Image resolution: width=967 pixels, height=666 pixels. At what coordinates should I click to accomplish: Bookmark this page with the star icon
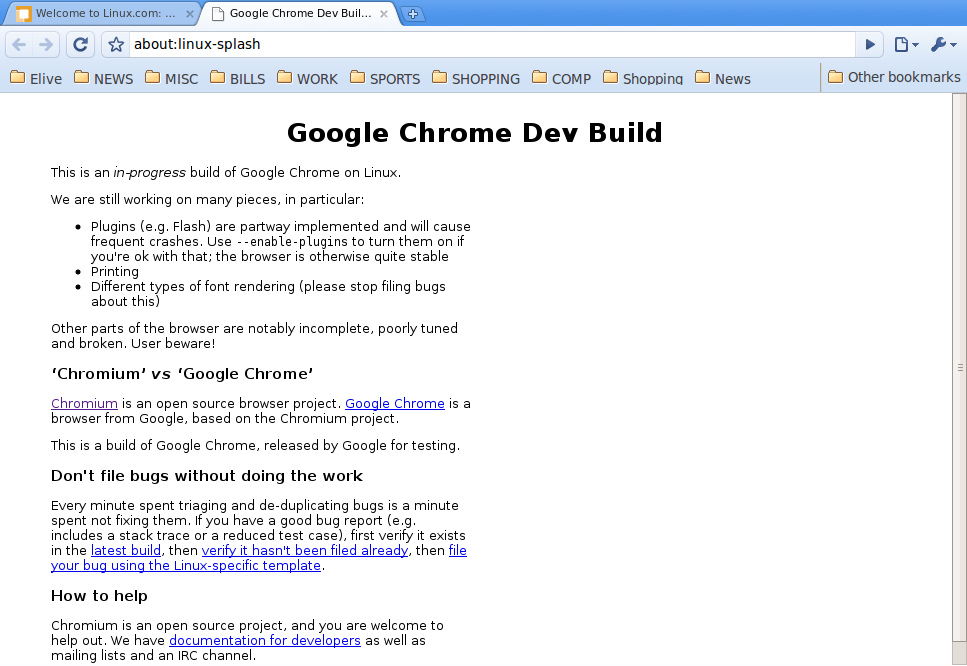point(116,44)
